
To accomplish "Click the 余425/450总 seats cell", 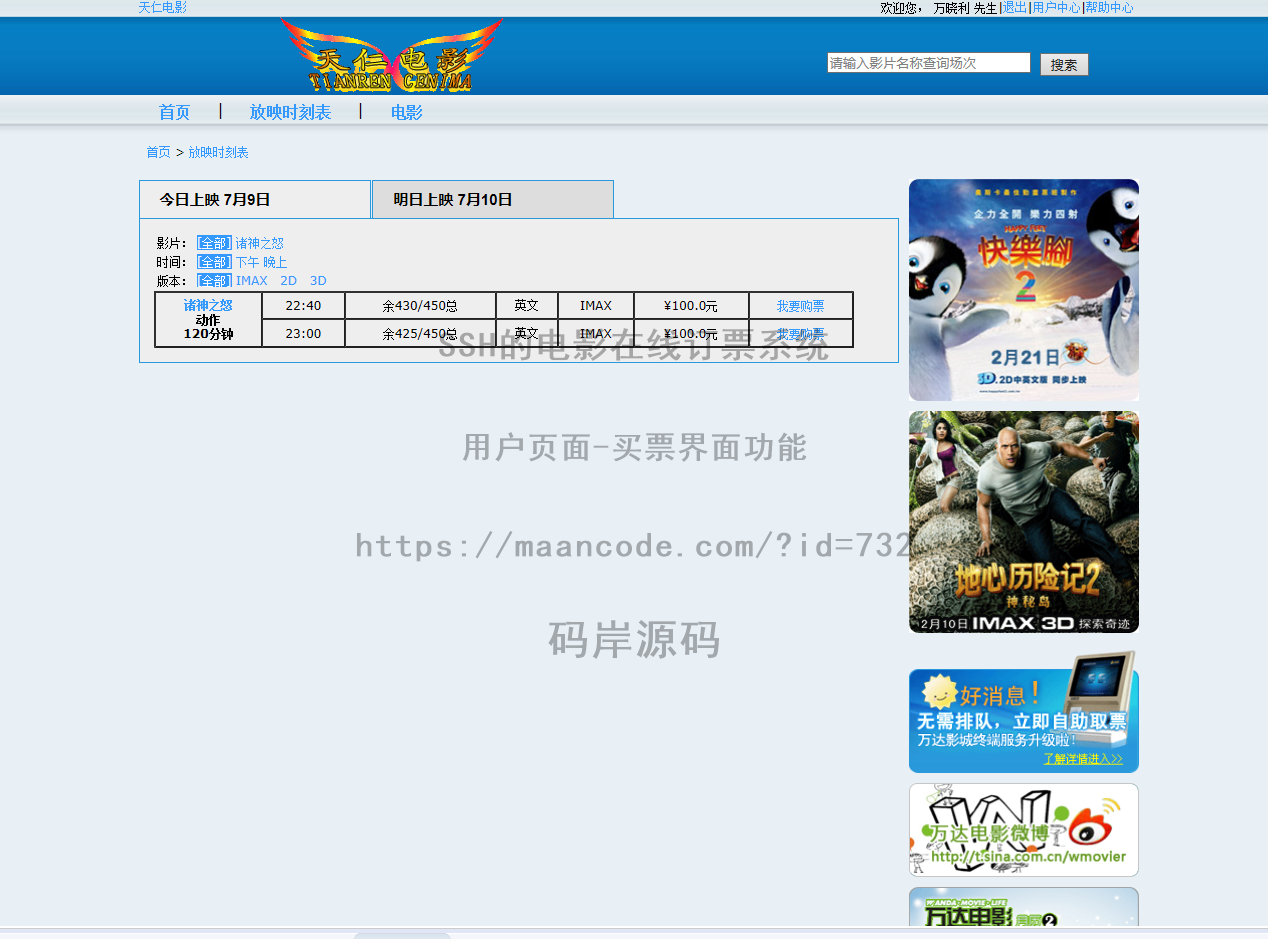I will pyautogui.click(x=420, y=334).
